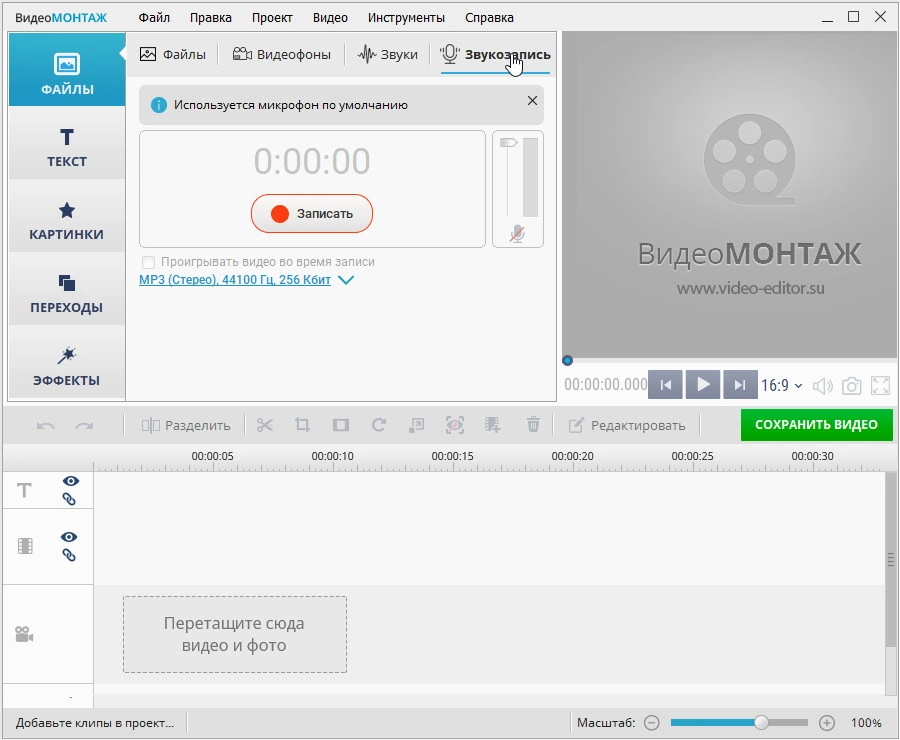Switch to the Файлы tab

[172, 55]
